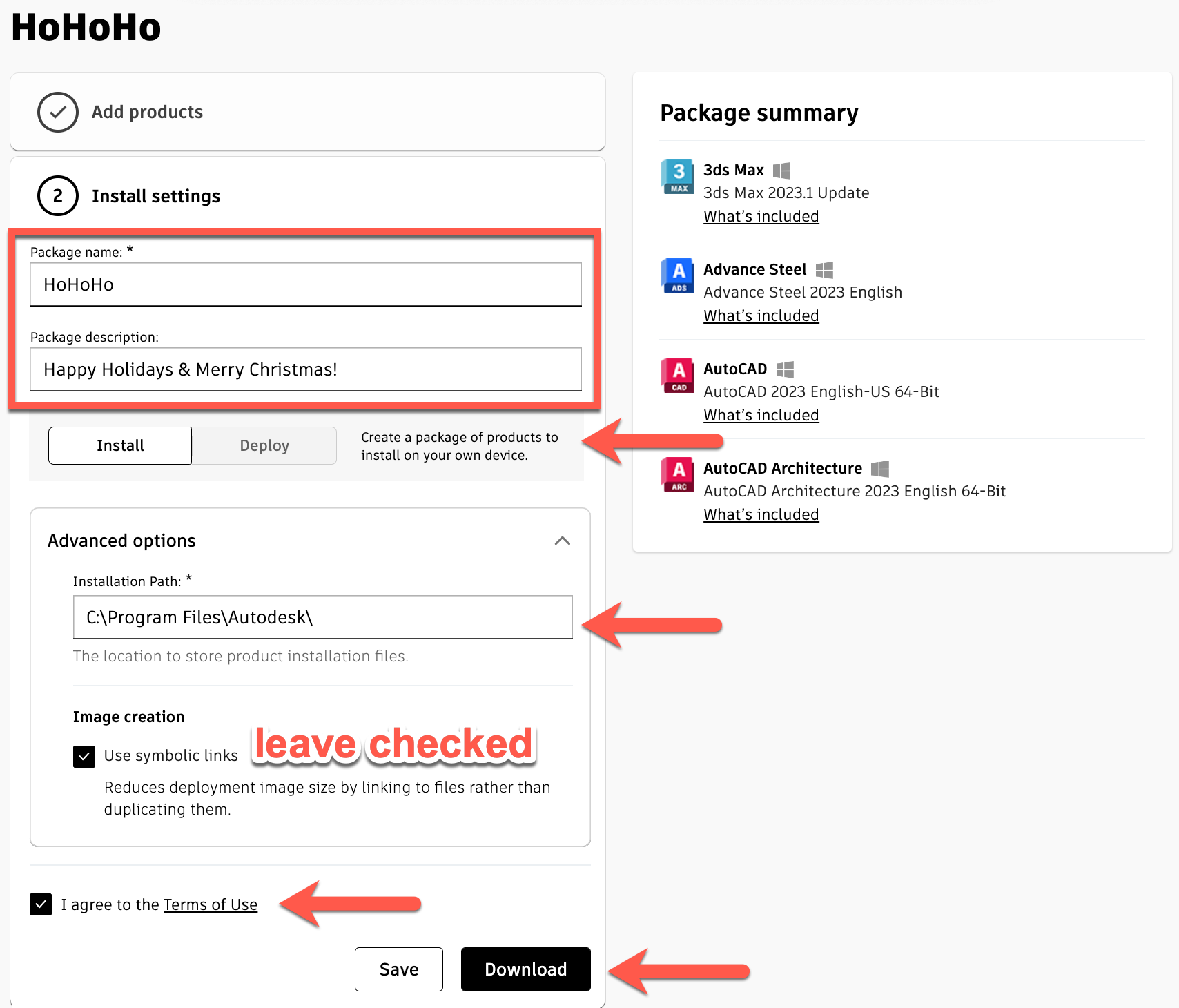Click AutoCAD 2023 English-US 64-Bit text

821,391
